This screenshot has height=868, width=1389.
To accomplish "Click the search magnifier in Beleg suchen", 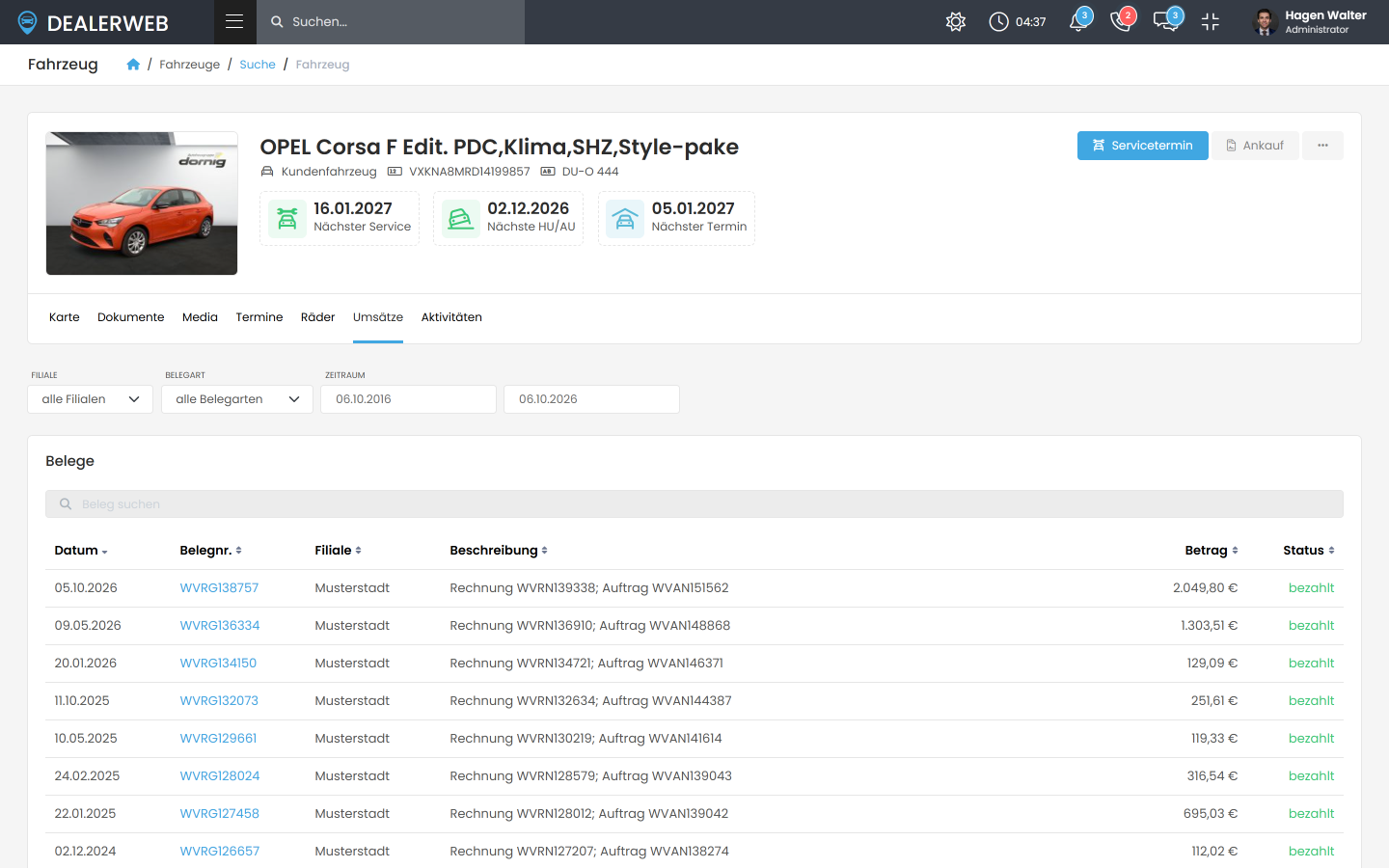I will (x=66, y=504).
